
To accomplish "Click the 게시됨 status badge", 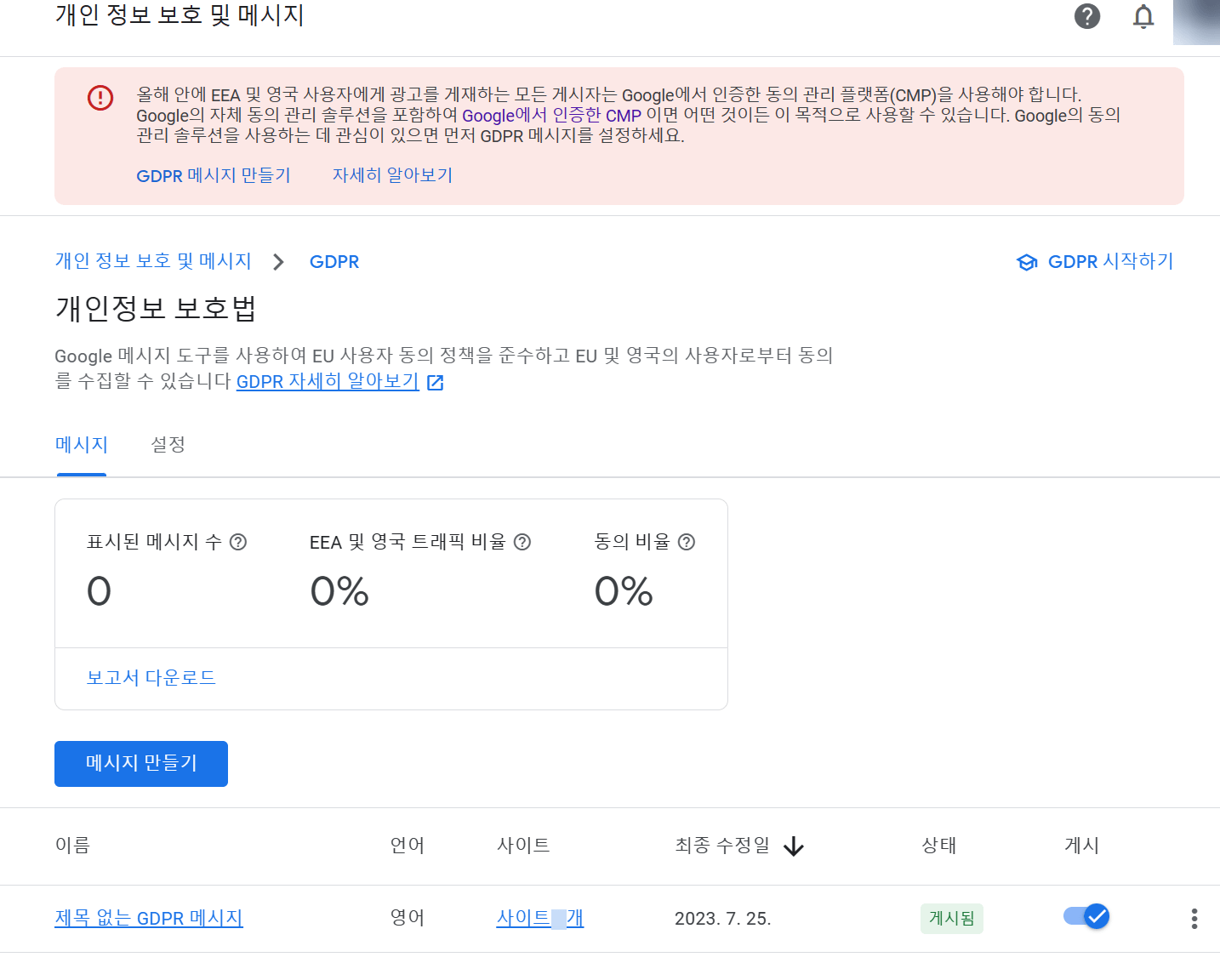I will tap(952, 919).
